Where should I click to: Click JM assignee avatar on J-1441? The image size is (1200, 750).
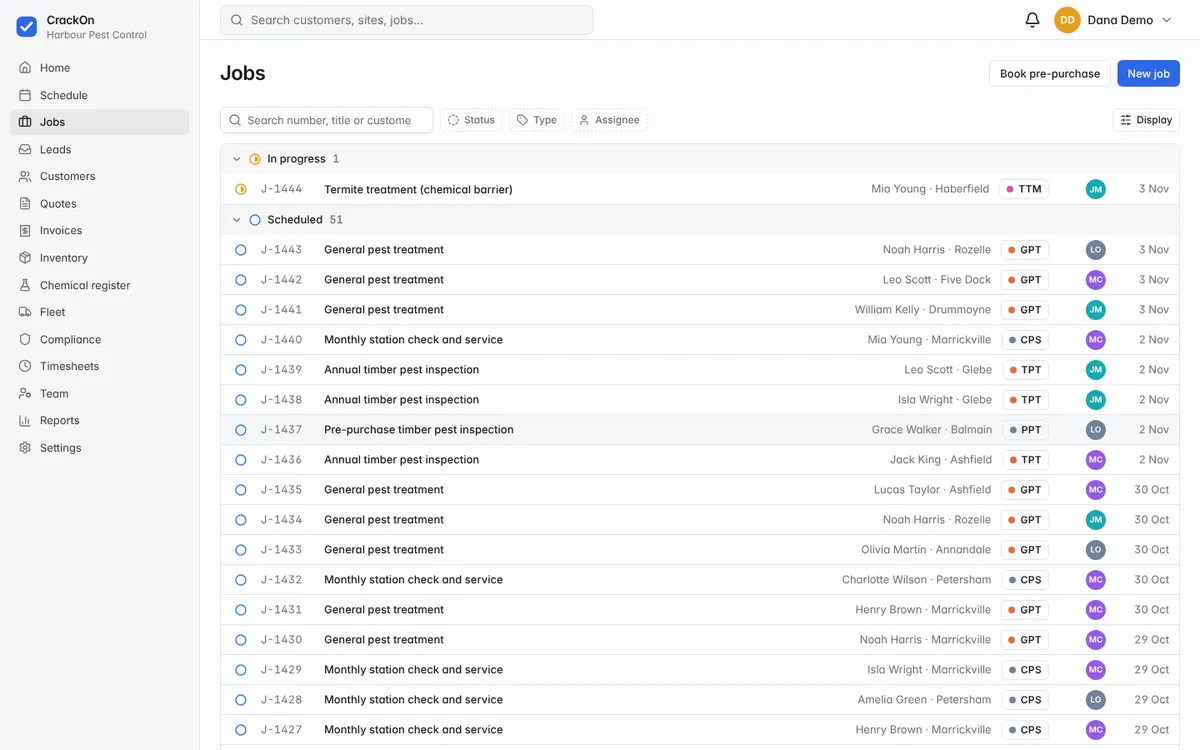tap(1096, 310)
